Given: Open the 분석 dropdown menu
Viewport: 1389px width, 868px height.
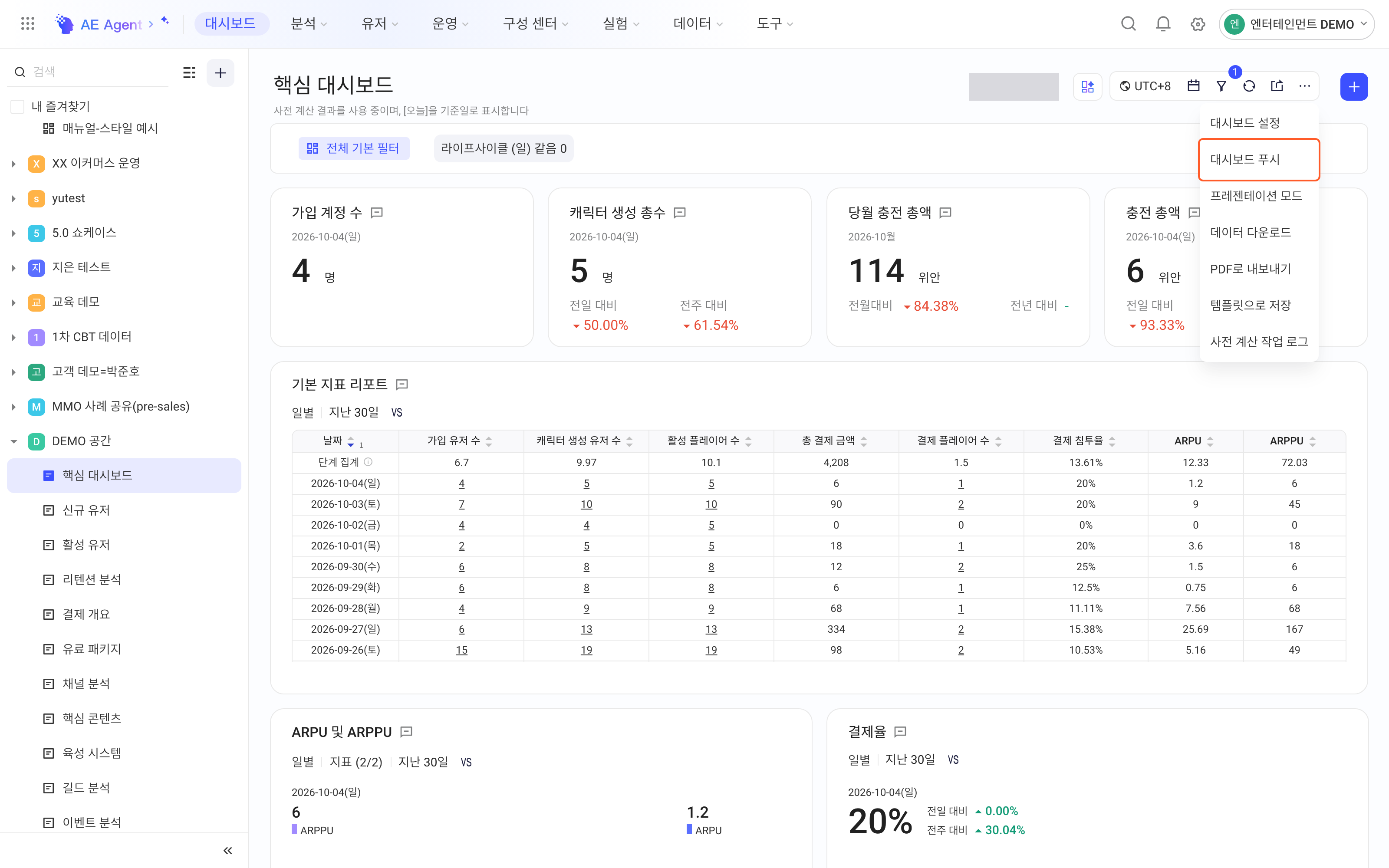Looking at the screenshot, I should (309, 23).
